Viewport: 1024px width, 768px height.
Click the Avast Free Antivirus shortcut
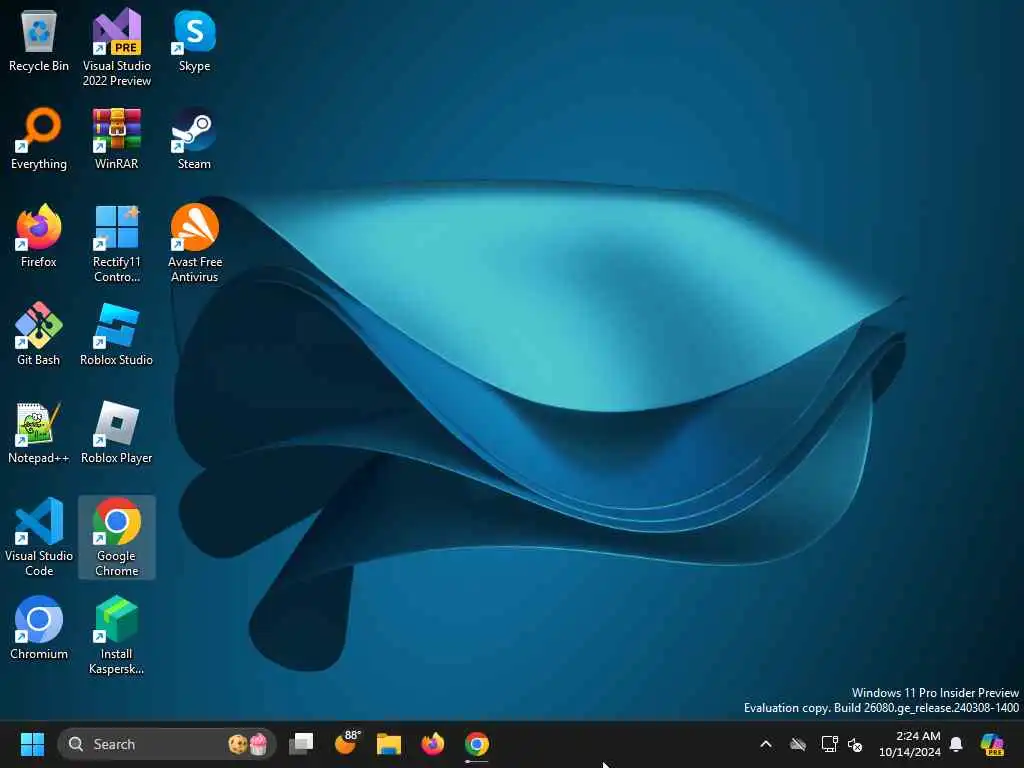[195, 243]
